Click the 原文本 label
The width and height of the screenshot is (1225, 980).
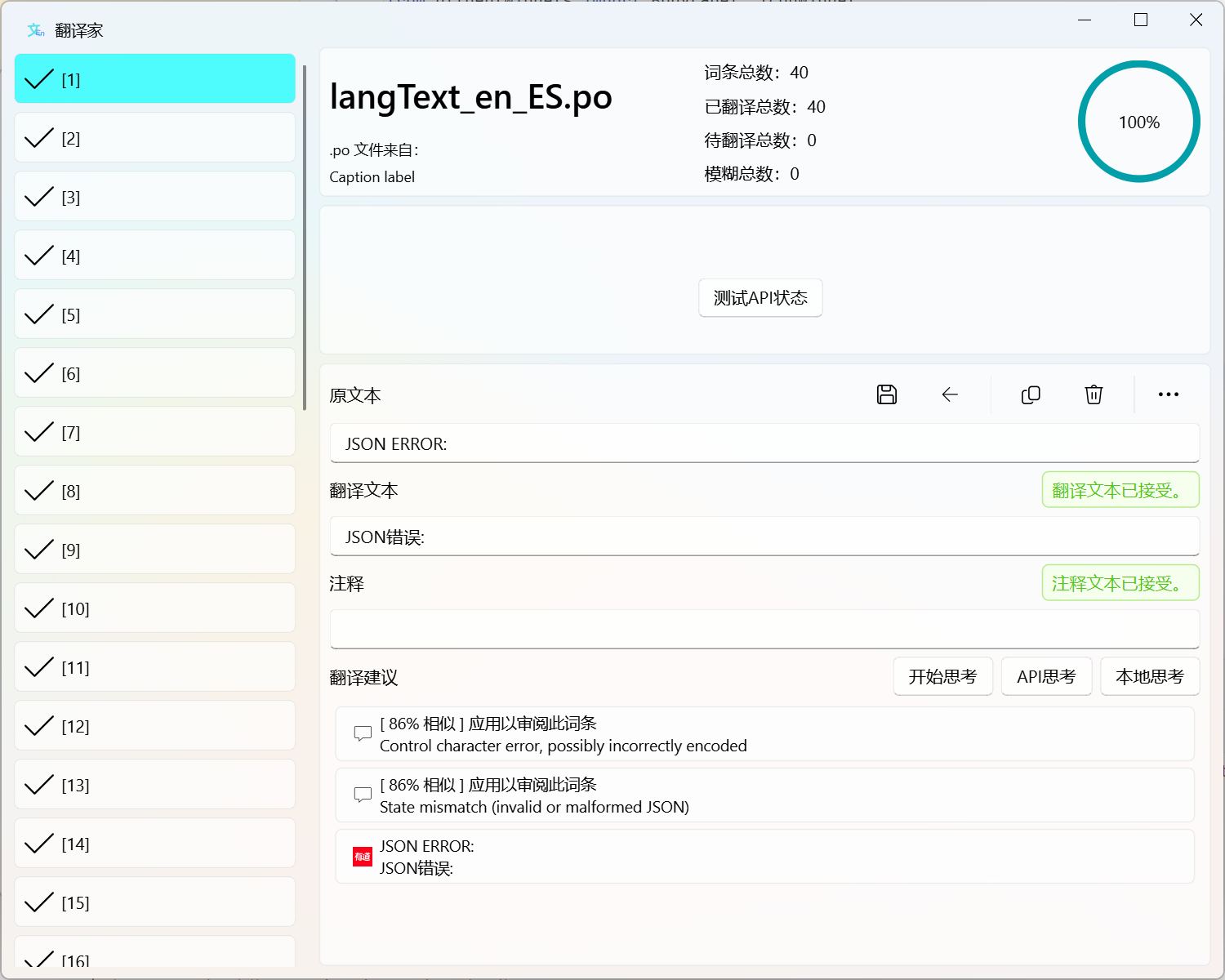[355, 396]
